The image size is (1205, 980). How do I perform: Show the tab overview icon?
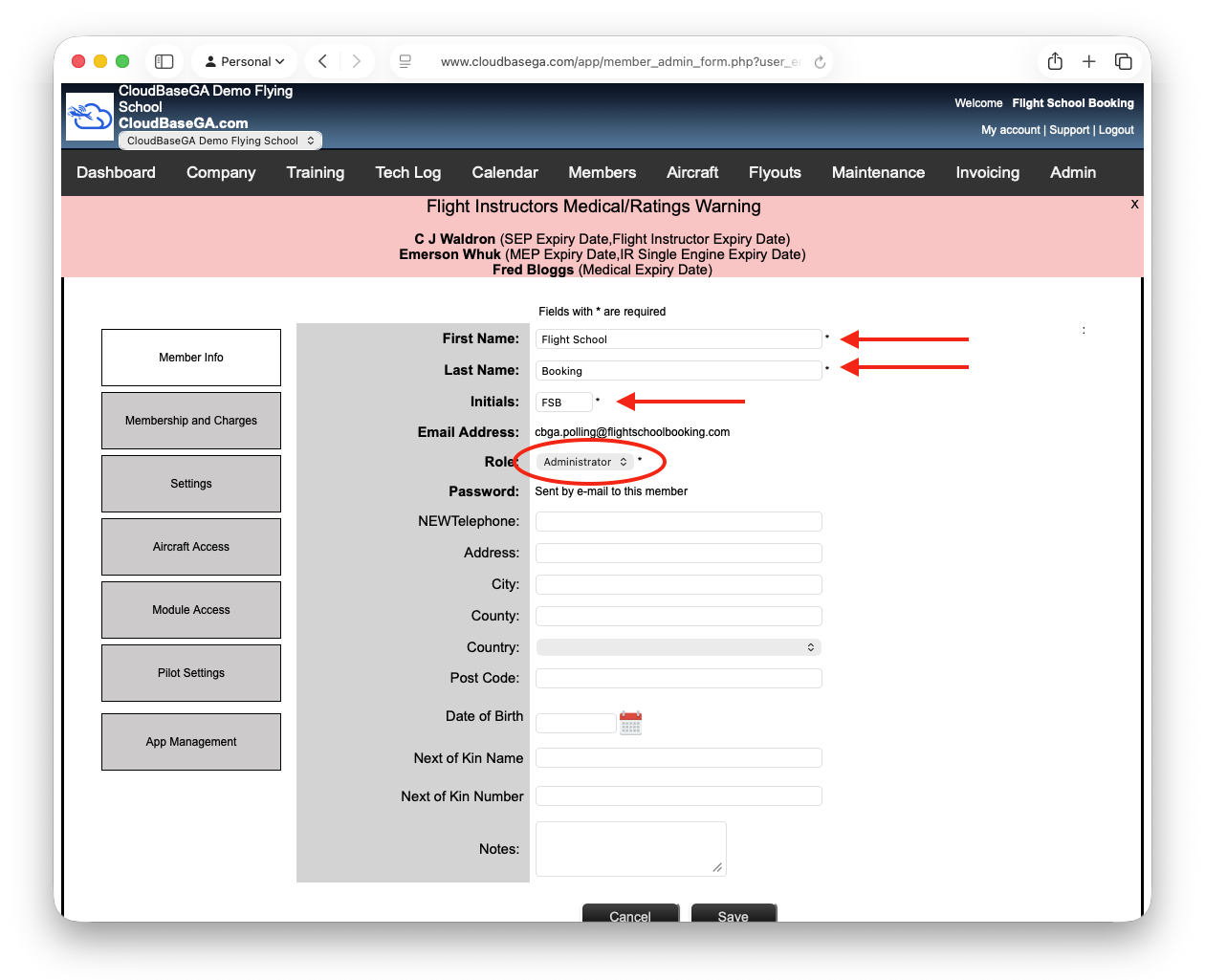click(1124, 61)
